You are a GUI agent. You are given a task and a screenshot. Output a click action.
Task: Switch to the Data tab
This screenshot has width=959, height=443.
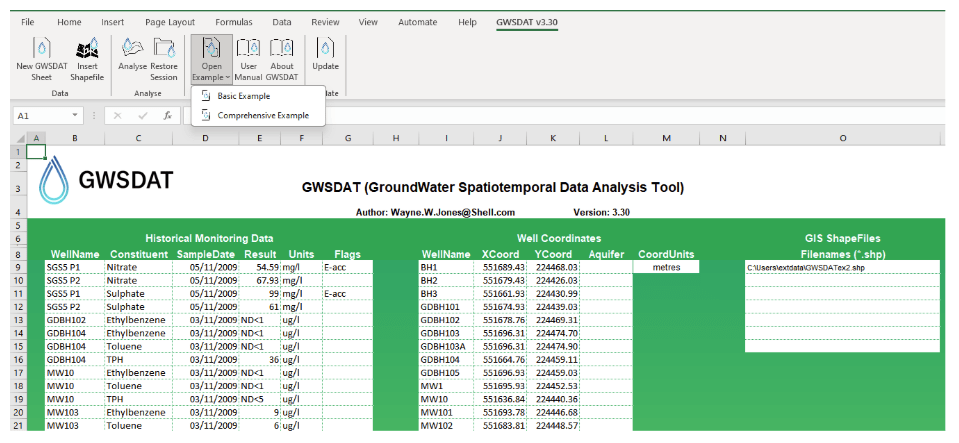pos(282,22)
